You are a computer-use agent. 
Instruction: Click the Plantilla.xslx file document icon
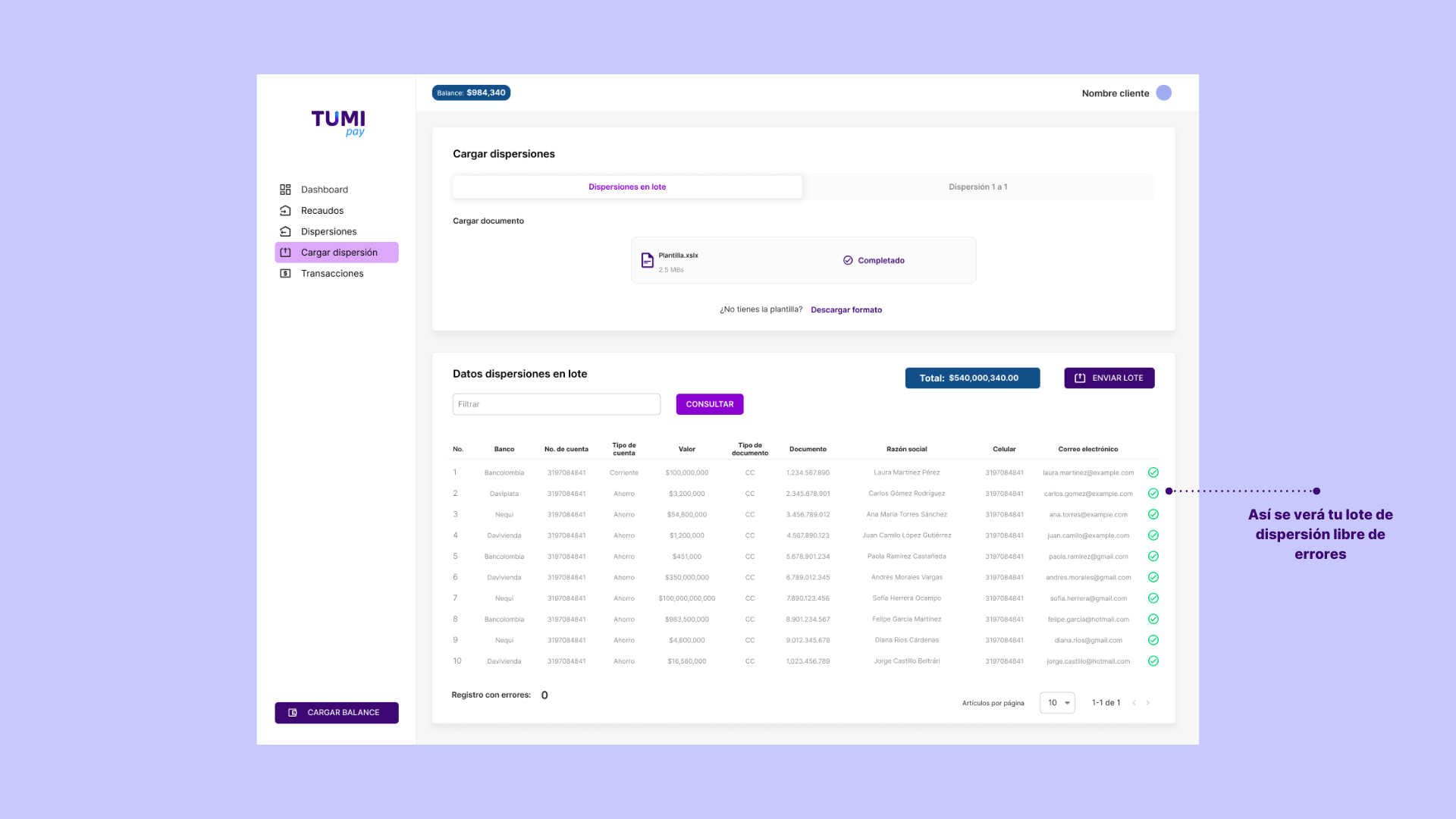coord(647,261)
